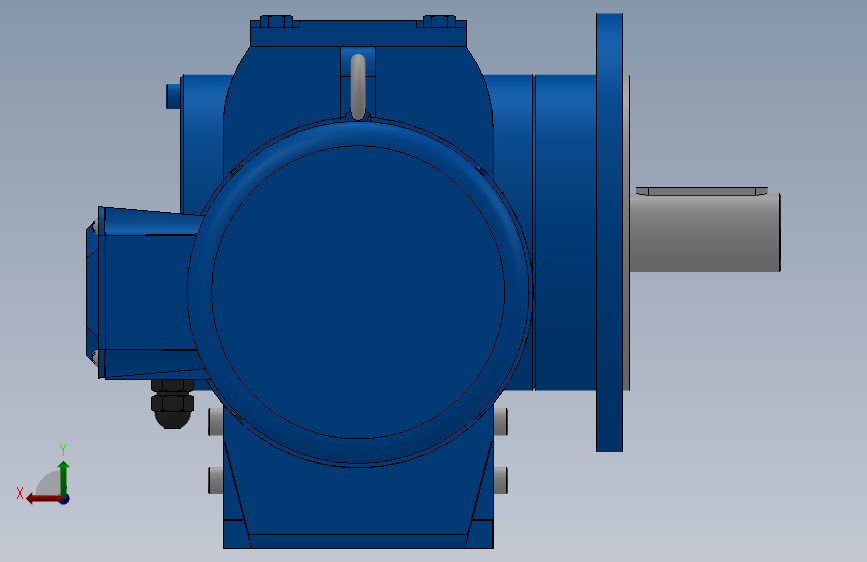Select the gray output shaft of the gearbox
Image resolution: width=867 pixels, height=562 pixels.
click(x=705, y=232)
